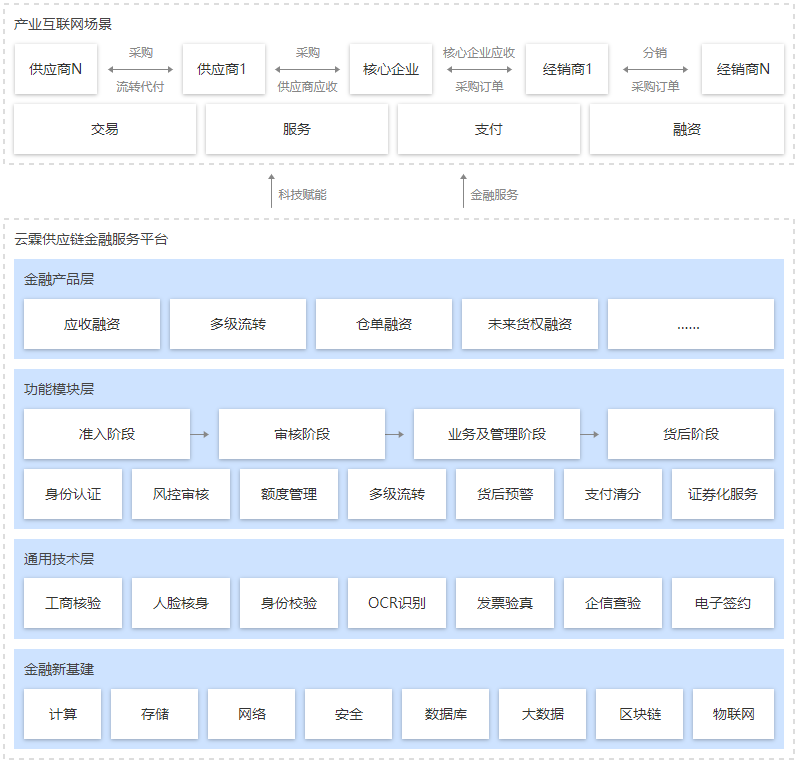Click the 分销 label
This screenshot has height=772, width=801.
655,53
